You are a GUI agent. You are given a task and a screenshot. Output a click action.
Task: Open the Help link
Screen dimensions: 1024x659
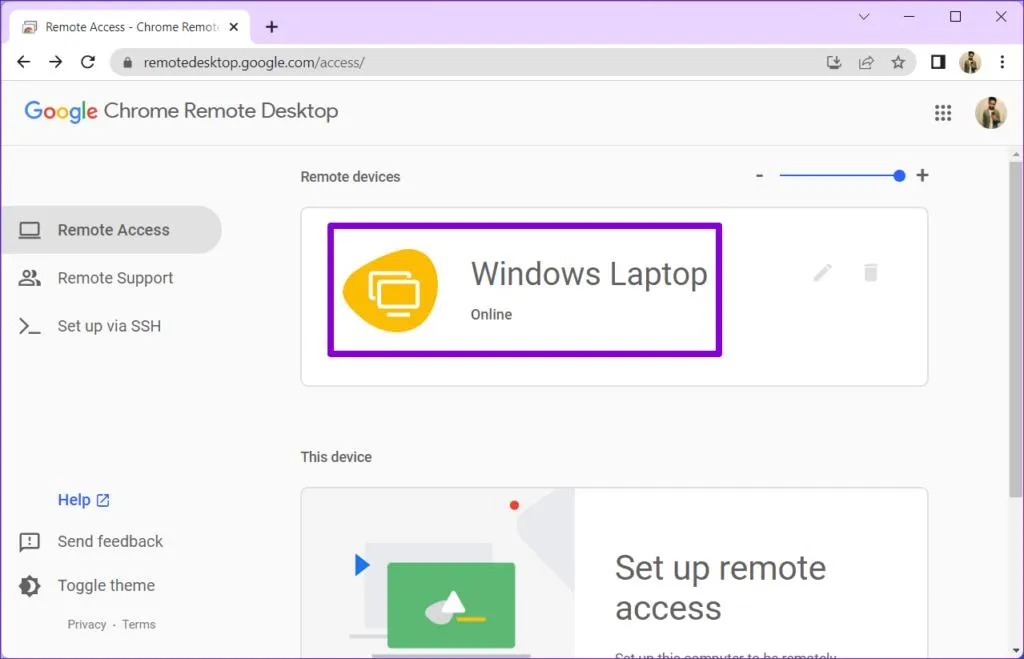[x=84, y=500]
